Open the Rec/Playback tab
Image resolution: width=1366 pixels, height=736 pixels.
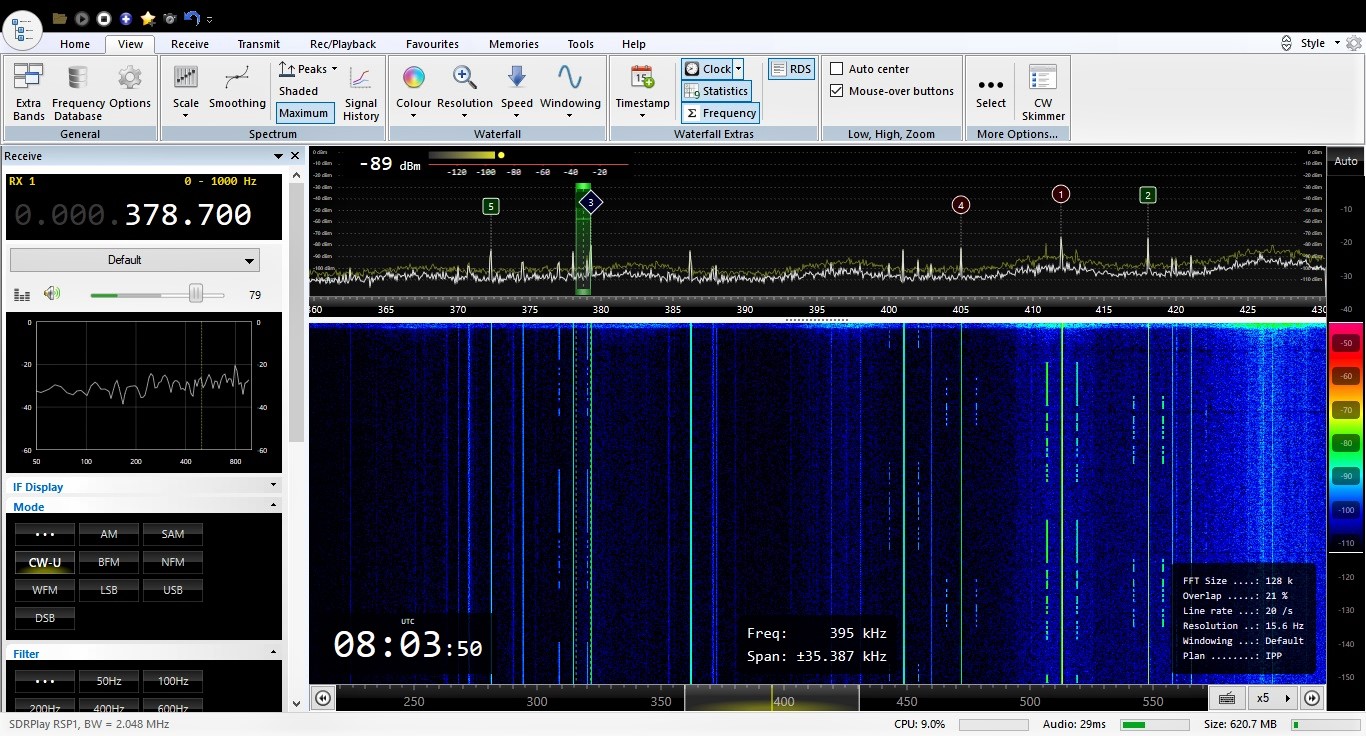click(343, 44)
